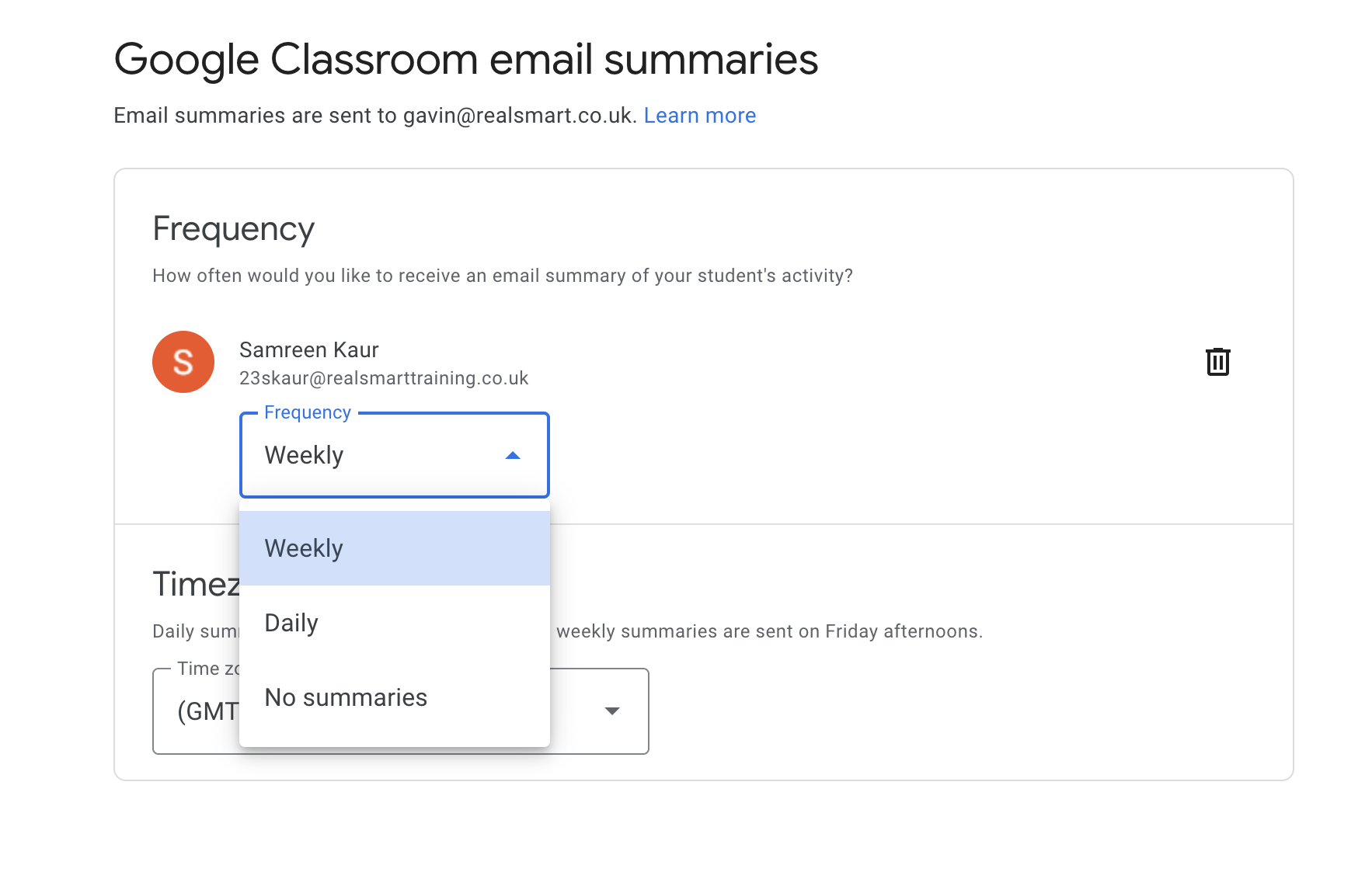Viewport: 1372px width, 893px height.
Task: Collapse the Frequency dropdown using its arrow
Action: pos(513,456)
